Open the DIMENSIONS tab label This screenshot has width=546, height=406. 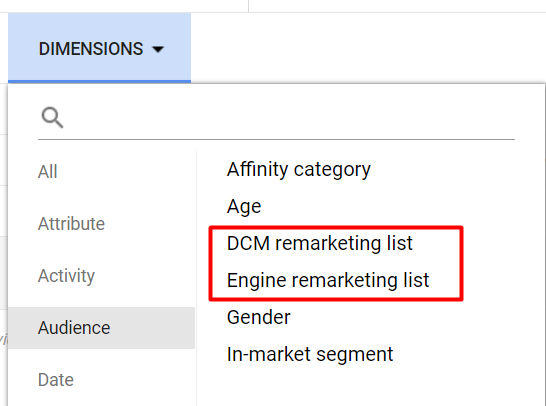pos(91,49)
